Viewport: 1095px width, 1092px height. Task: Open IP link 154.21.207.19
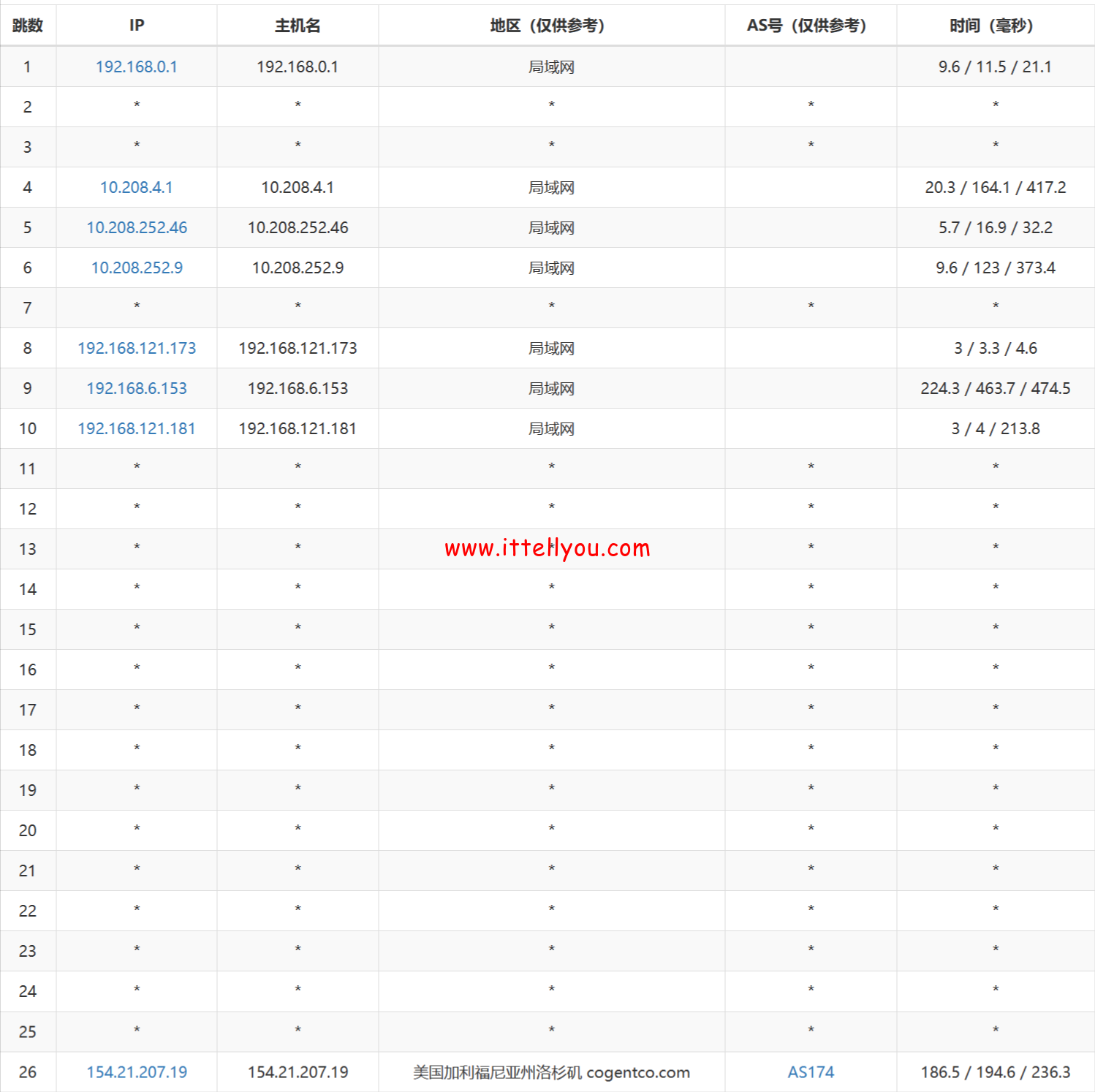(137, 1072)
